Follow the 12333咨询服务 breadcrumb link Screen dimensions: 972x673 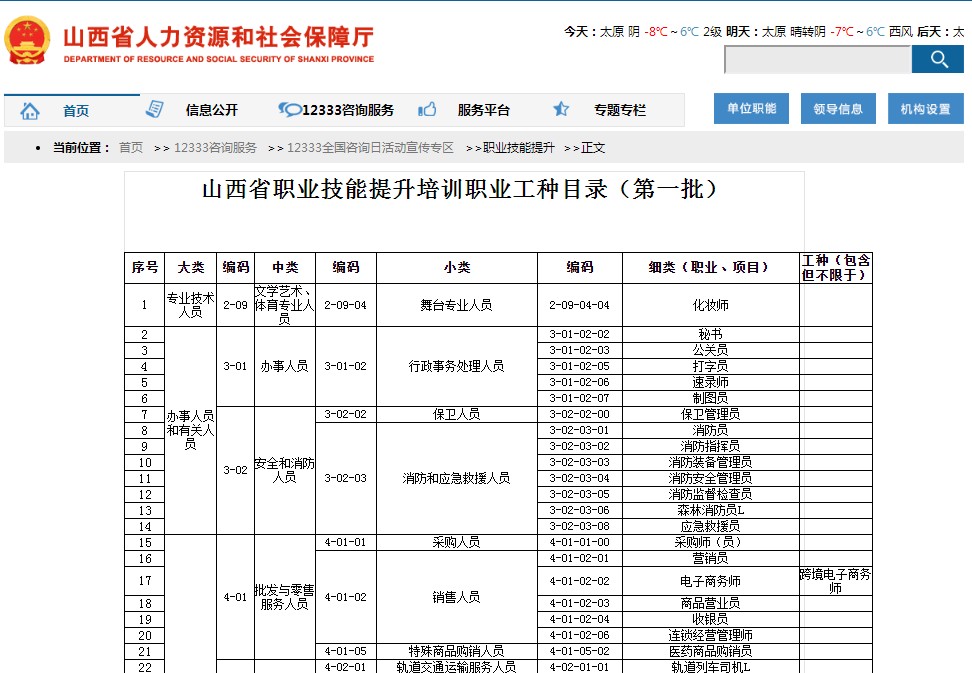pyautogui.click(x=215, y=148)
